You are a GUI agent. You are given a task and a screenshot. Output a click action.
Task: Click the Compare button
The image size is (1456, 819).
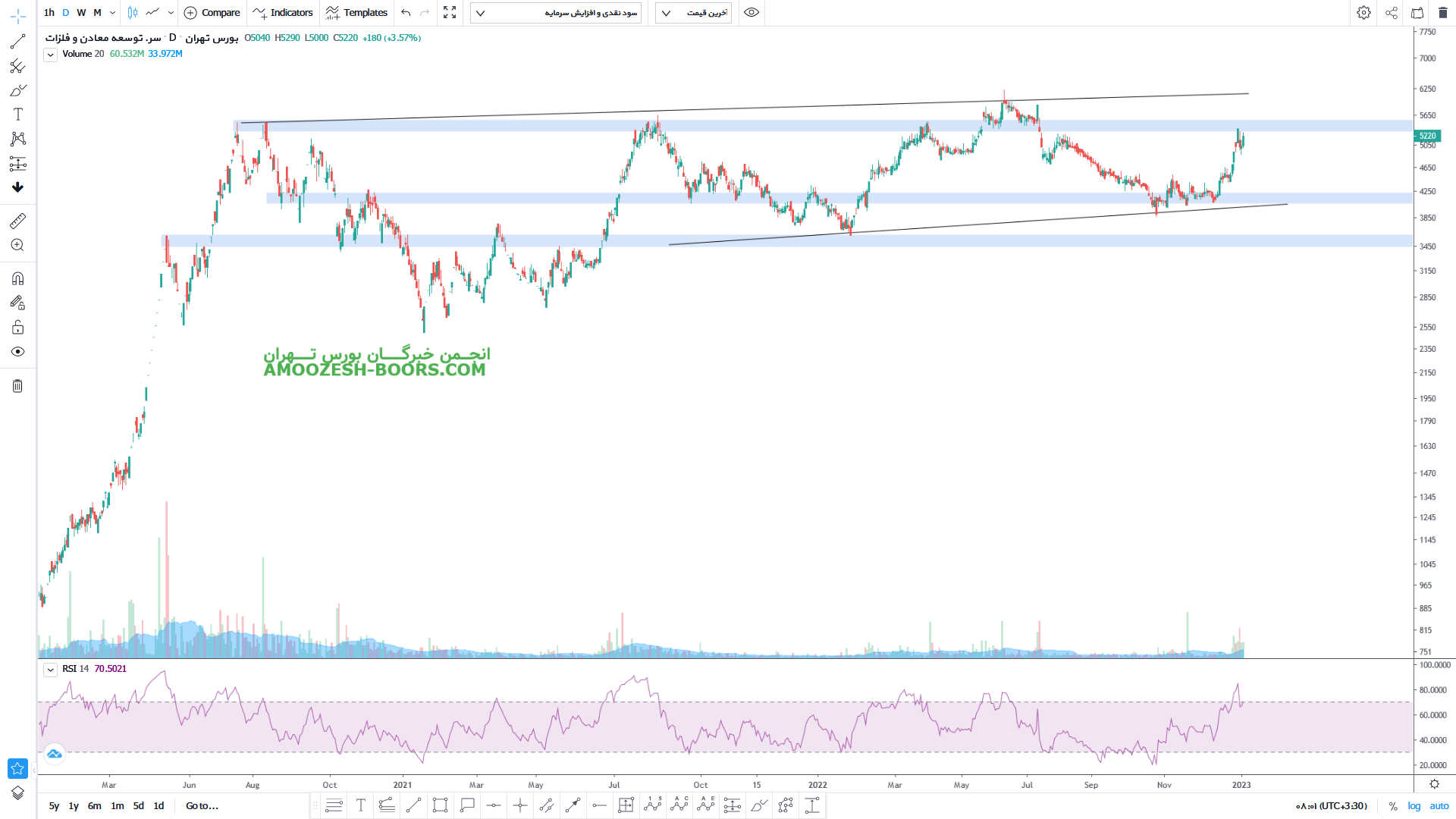pos(212,13)
